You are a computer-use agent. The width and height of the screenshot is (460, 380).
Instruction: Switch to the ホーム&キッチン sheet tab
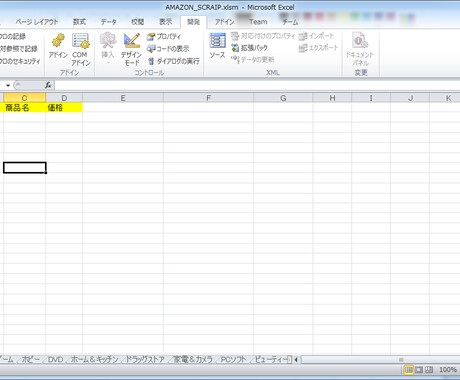(x=95, y=360)
